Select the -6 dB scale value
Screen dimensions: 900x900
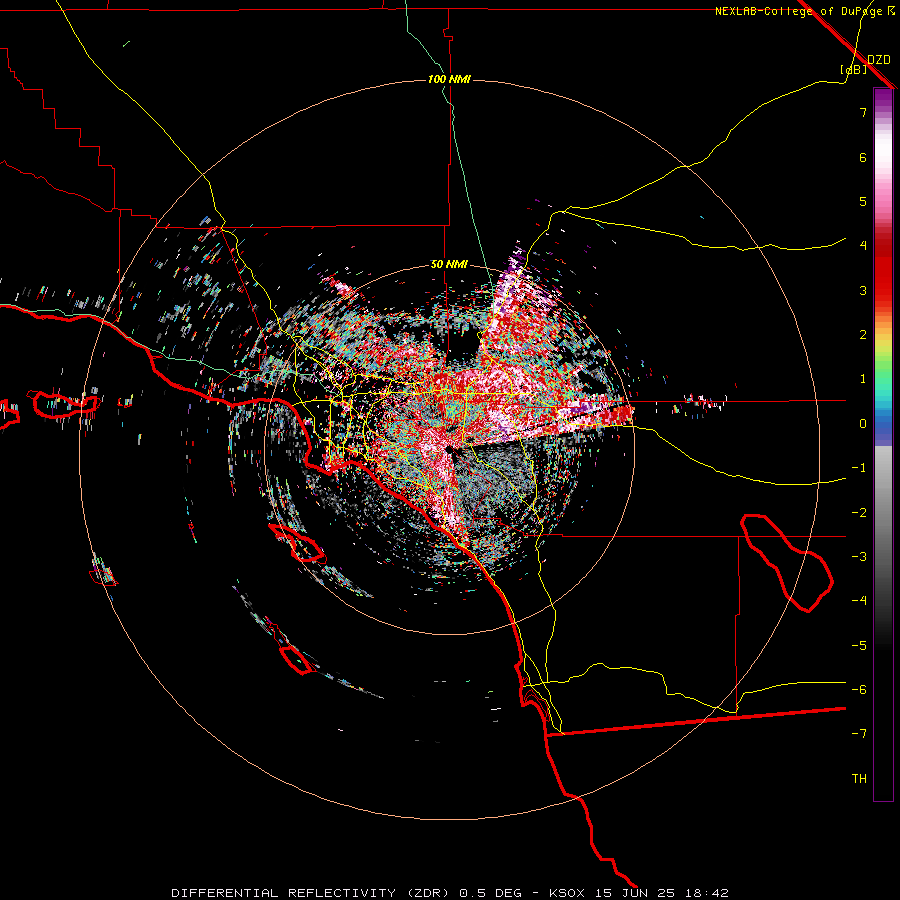tap(859, 690)
